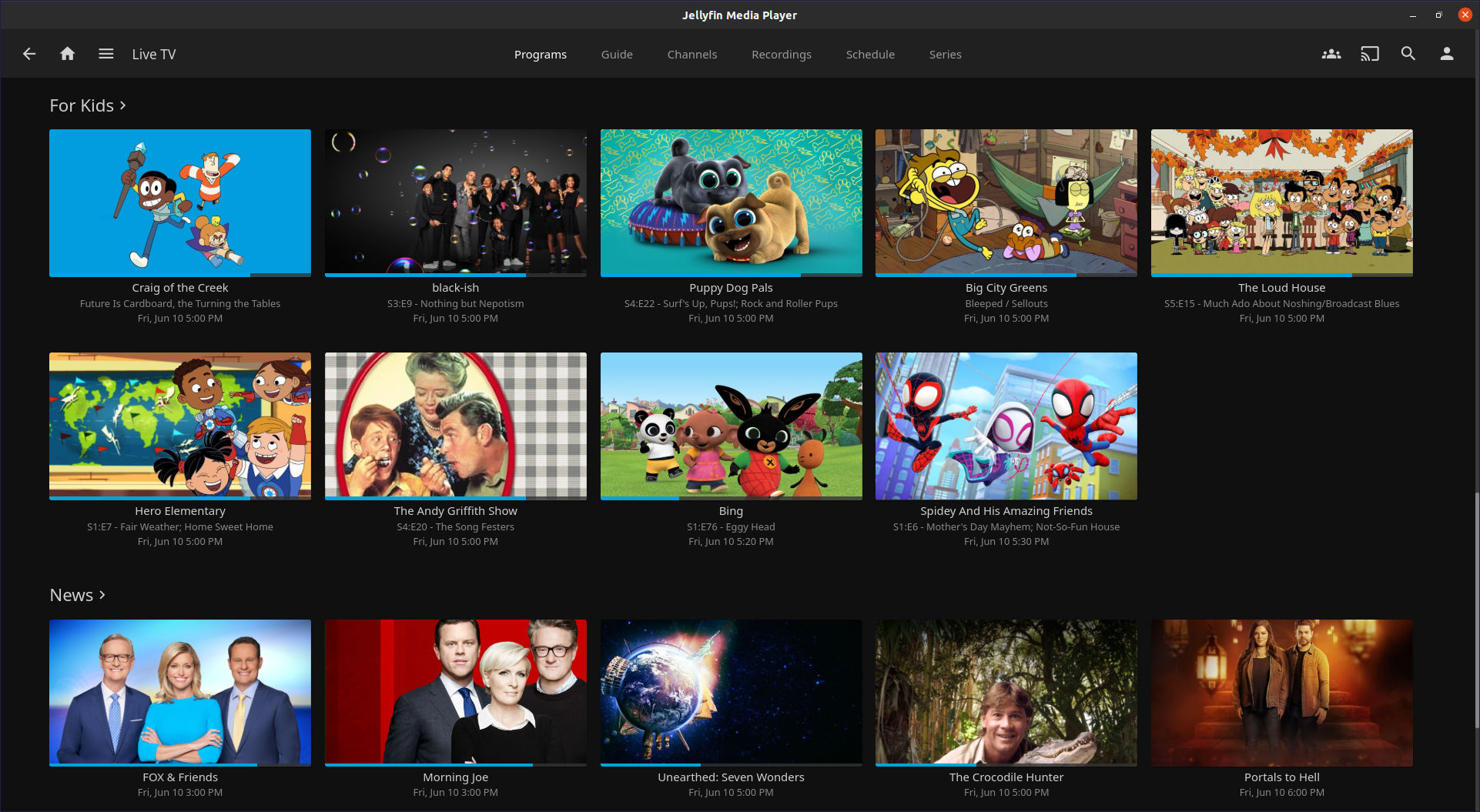Switch to the Guide tab

(617, 54)
